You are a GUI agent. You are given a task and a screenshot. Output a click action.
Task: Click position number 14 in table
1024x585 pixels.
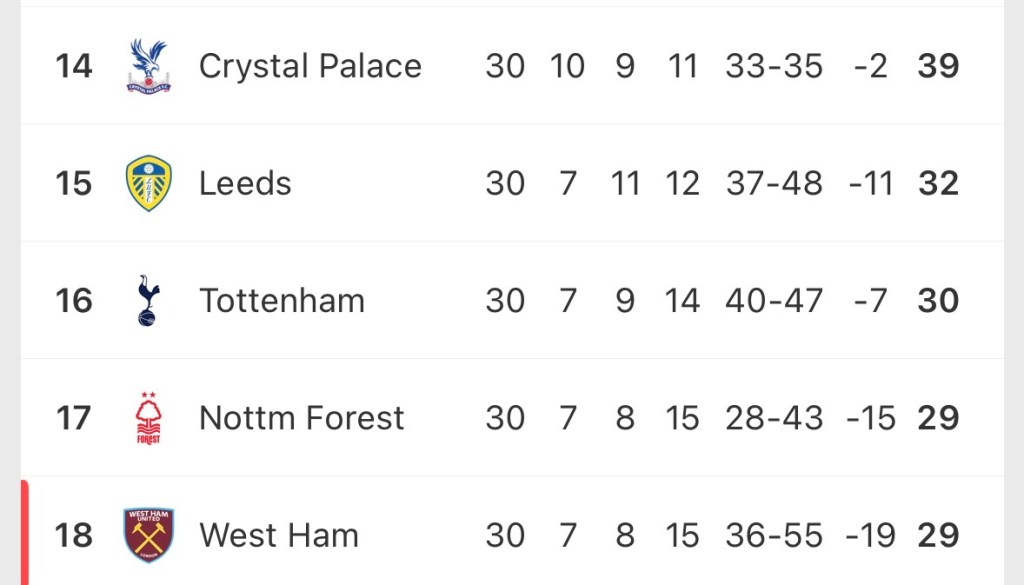coord(74,66)
